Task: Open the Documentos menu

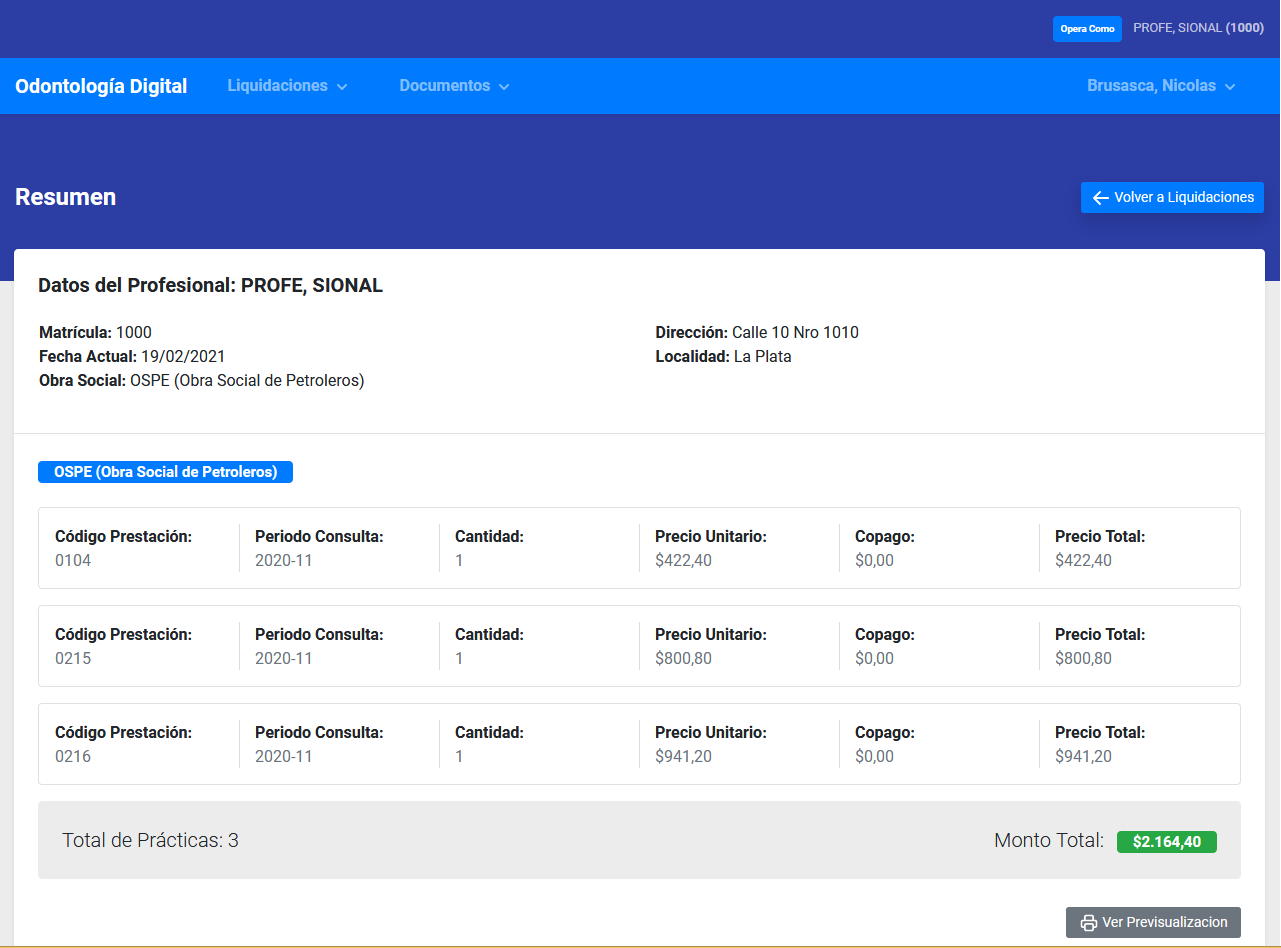Action: coord(444,86)
